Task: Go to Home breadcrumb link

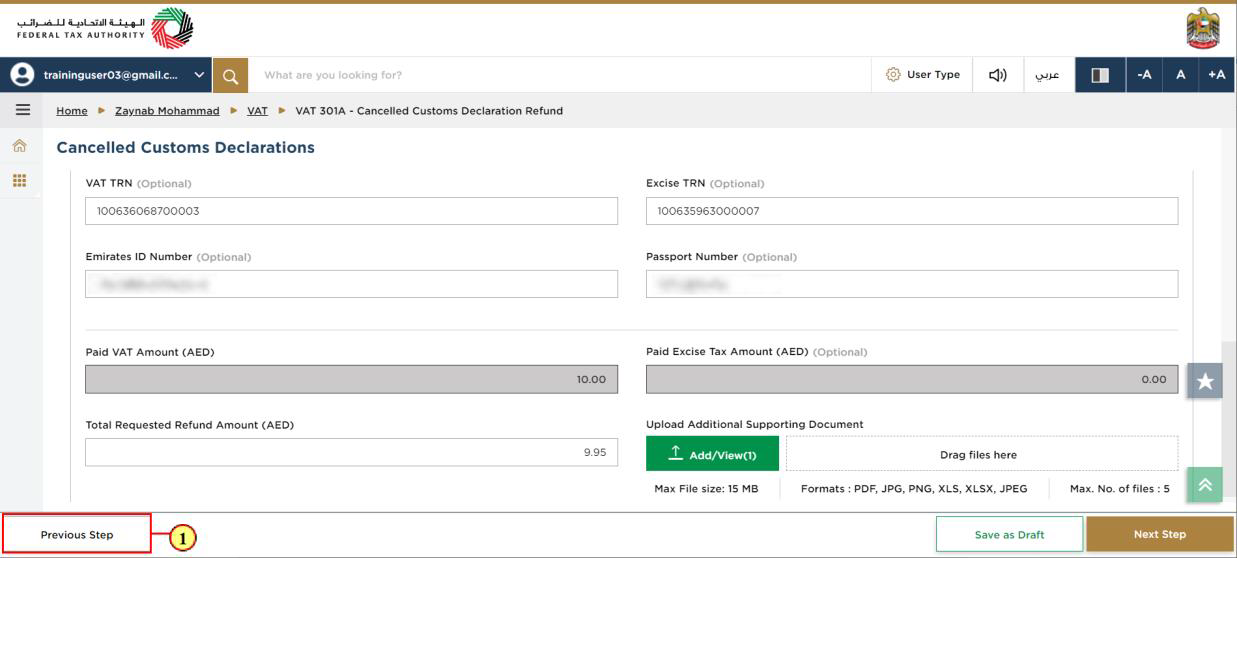Action: coord(72,111)
